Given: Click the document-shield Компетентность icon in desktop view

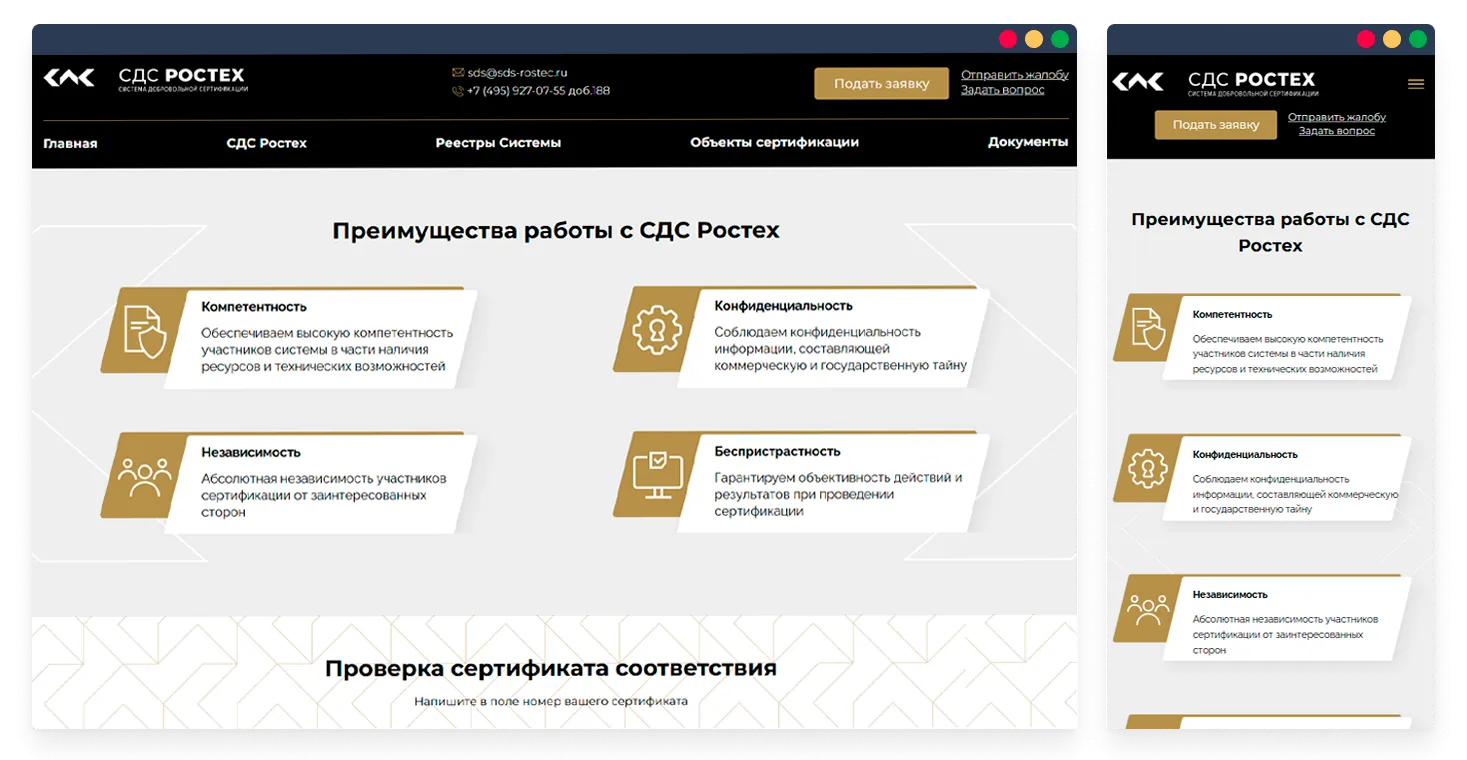Looking at the screenshot, I should [144, 331].
